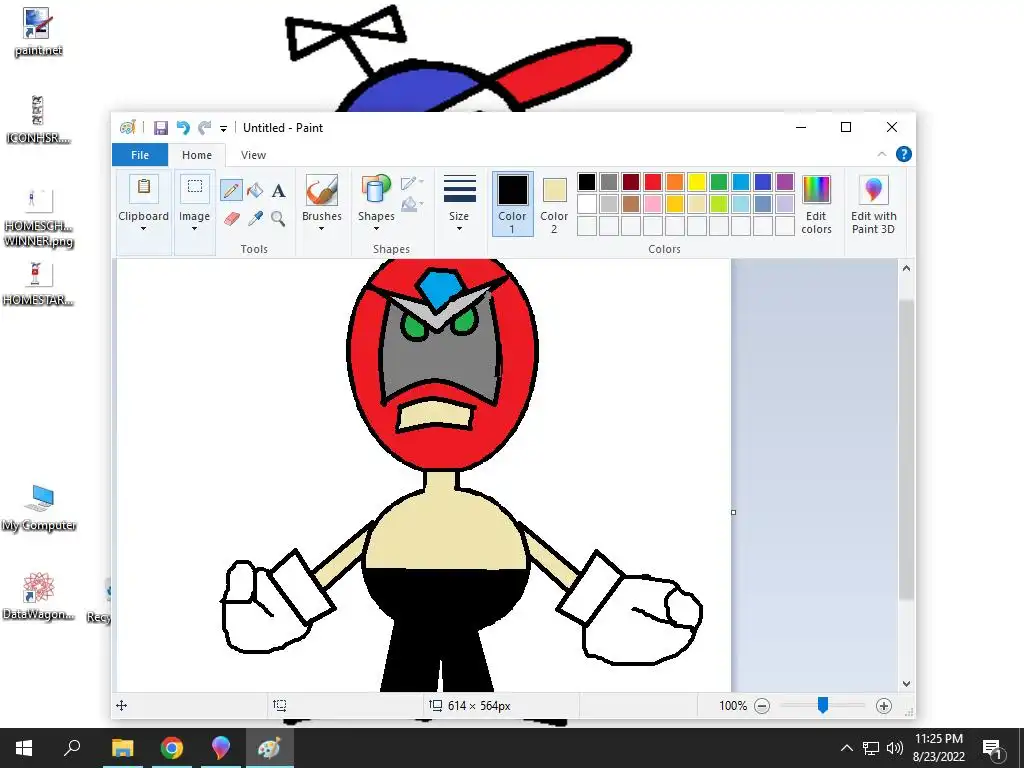
Task: Click the volume speaker icon in tray
Action: coord(895,748)
